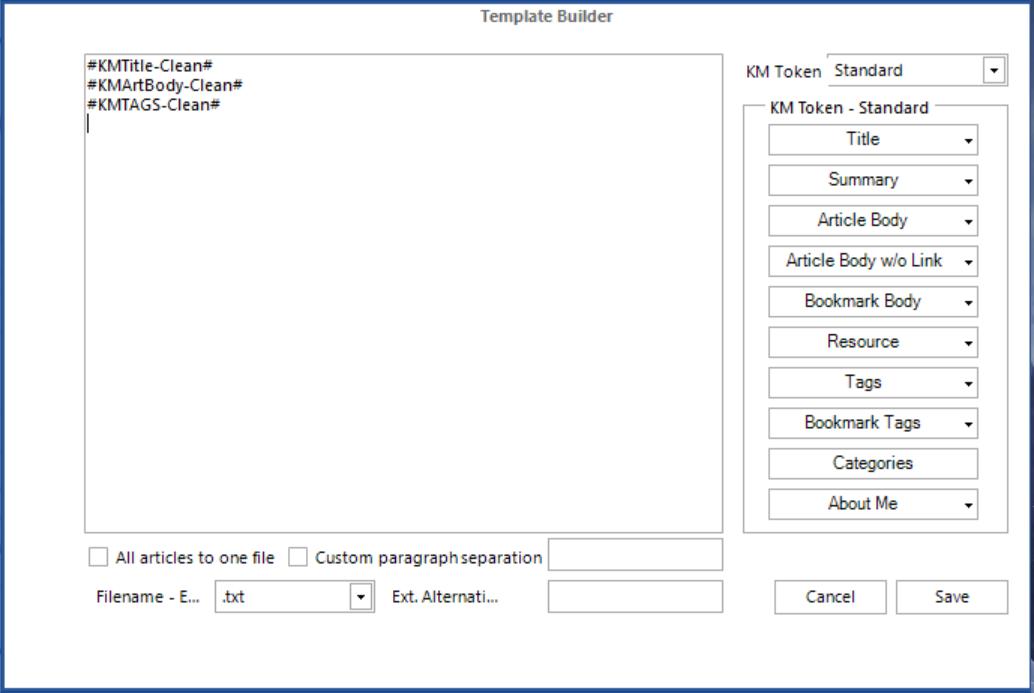Expand the Summary token dropdown
Screen dimensions: 1034x693
point(872,180)
